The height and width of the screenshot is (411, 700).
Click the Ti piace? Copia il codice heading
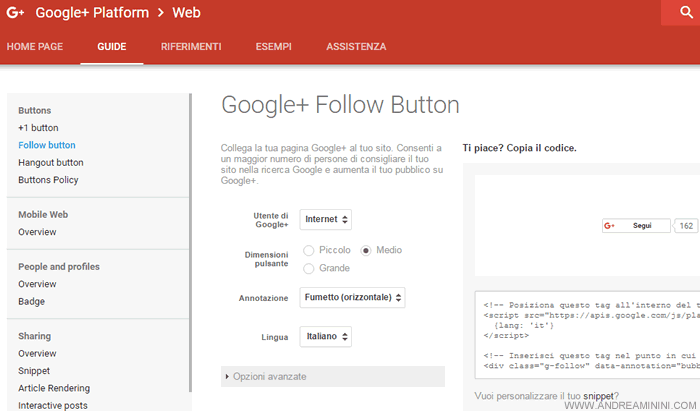pyautogui.click(x=520, y=148)
